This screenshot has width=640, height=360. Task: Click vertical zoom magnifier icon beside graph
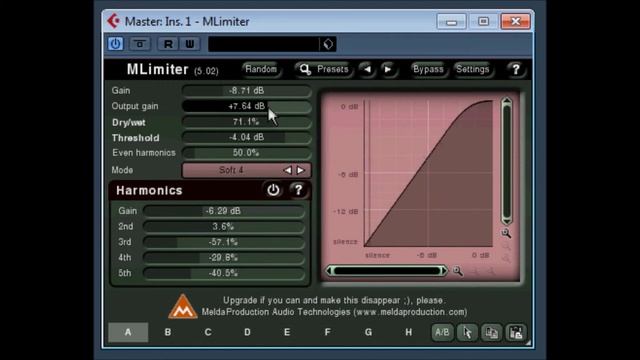tap(506, 233)
